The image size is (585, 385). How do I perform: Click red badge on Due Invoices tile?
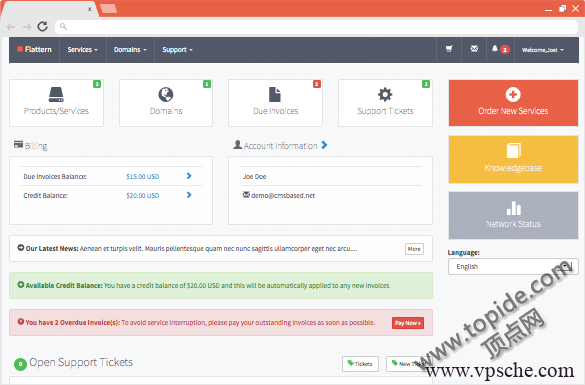317,84
